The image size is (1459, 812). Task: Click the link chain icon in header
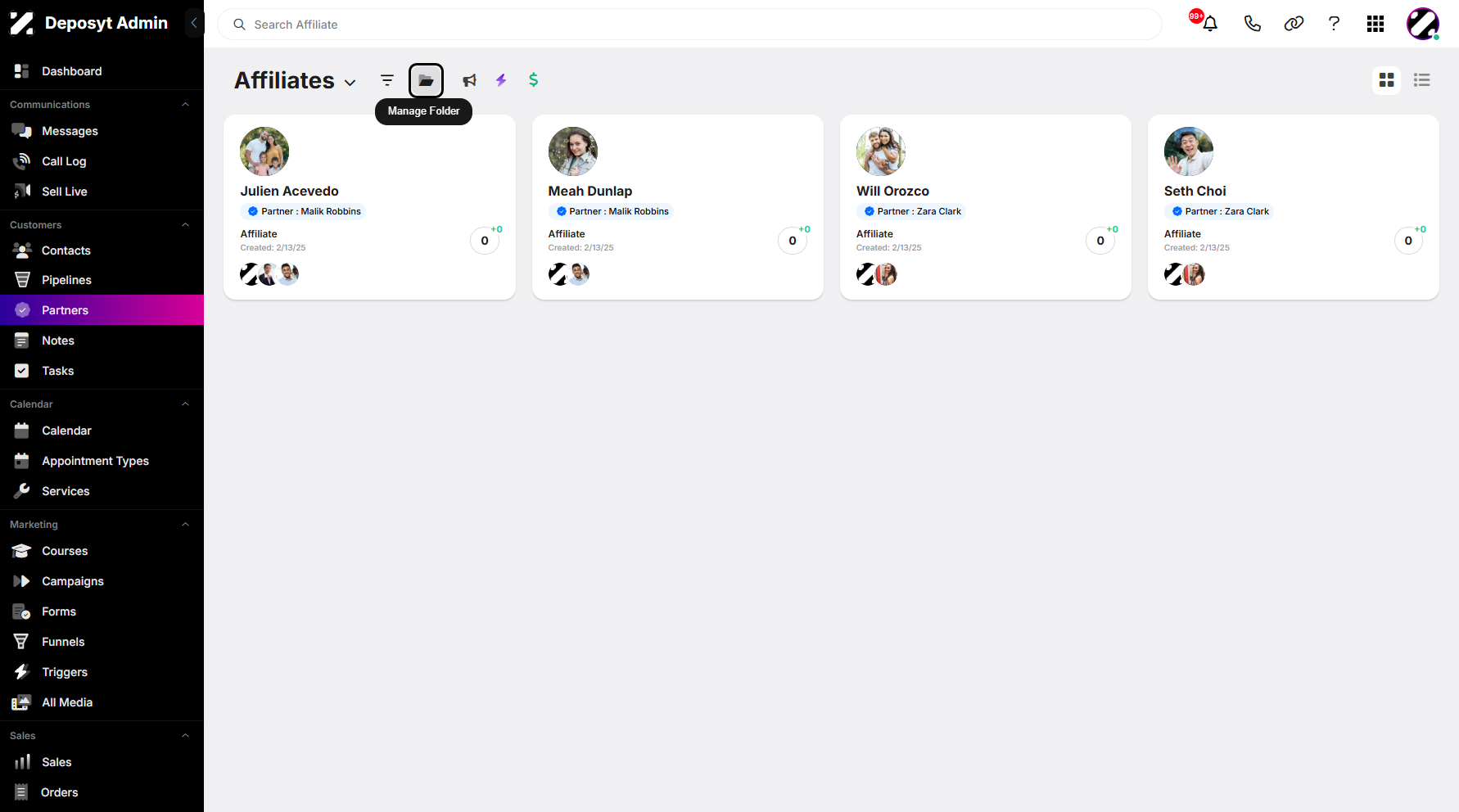(x=1294, y=24)
